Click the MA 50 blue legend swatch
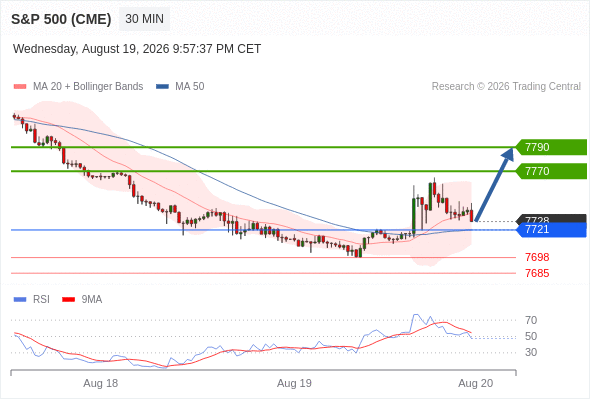 [x=162, y=87]
